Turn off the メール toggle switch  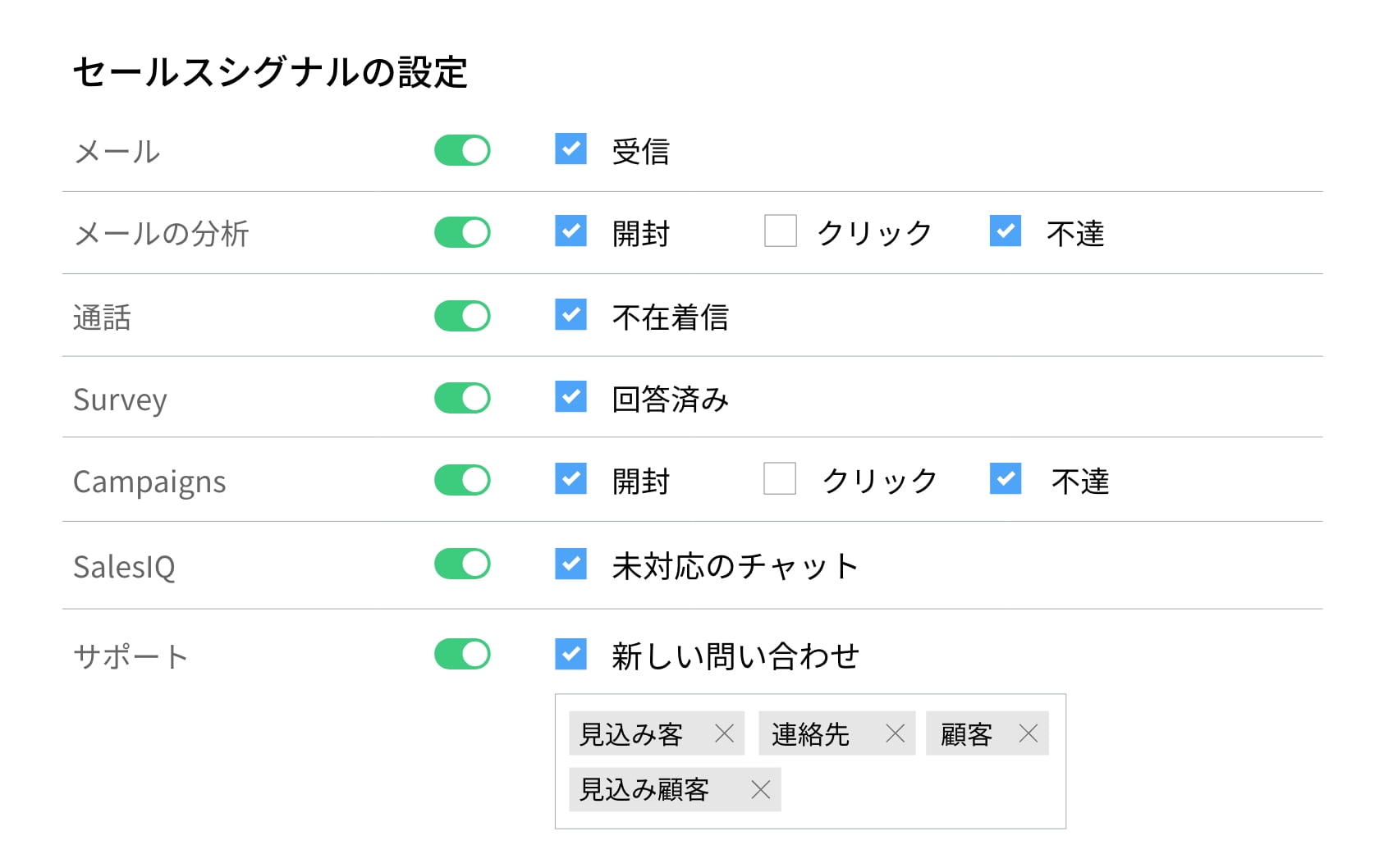[x=462, y=151]
